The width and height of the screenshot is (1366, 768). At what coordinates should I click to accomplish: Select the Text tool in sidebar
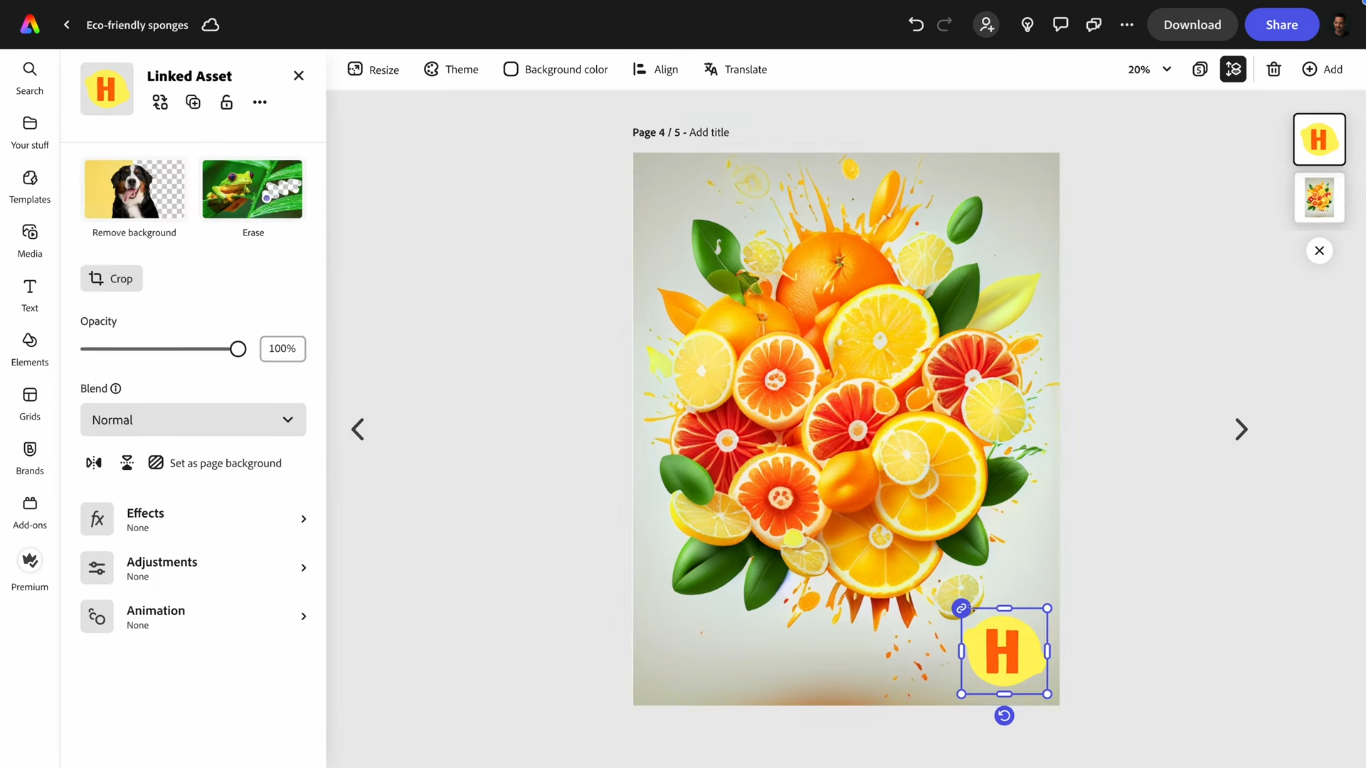30,295
